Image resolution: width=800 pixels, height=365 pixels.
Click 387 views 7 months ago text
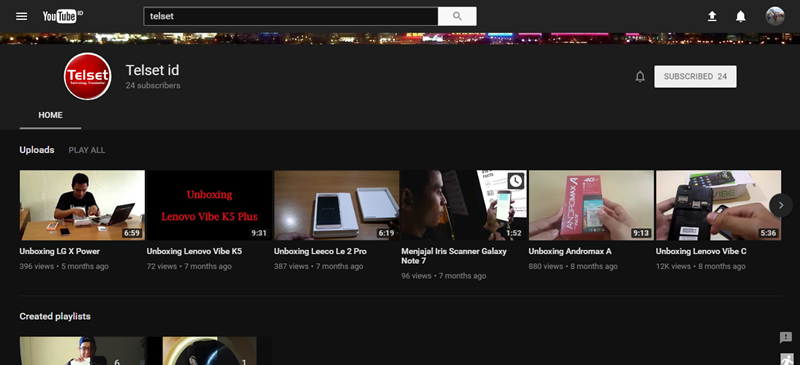pyautogui.click(x=319, y=266)
